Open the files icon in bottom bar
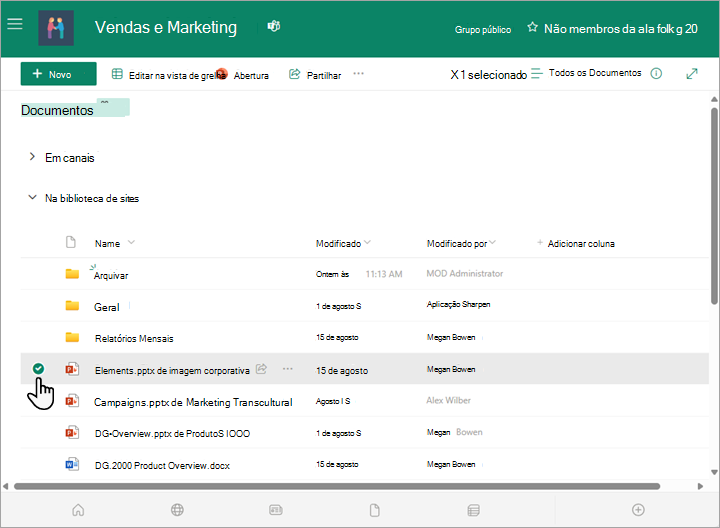The height and width of the screenshot is (528, 720). click(375, 510)
